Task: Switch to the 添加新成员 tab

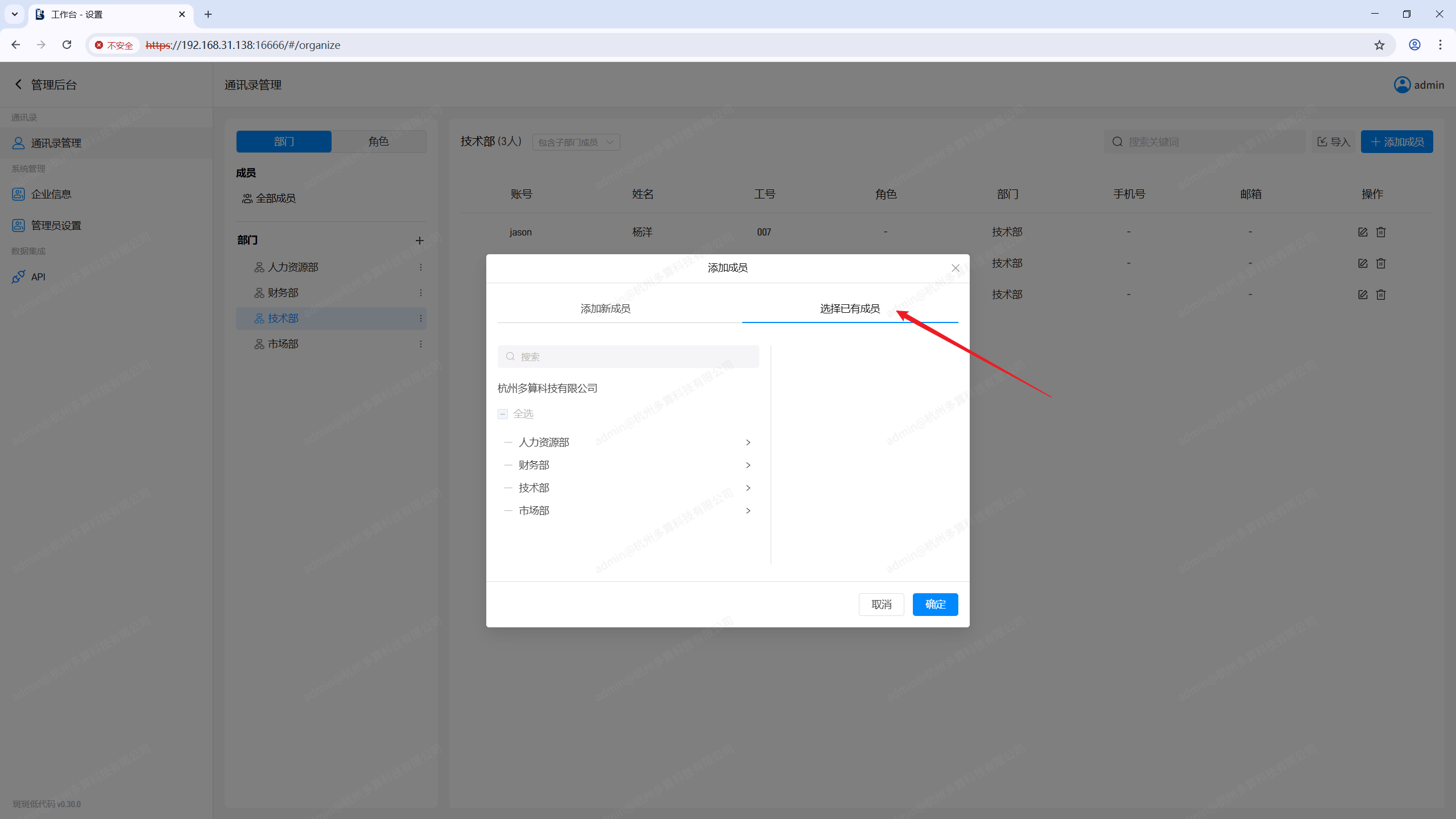Action: click(605, 309)
